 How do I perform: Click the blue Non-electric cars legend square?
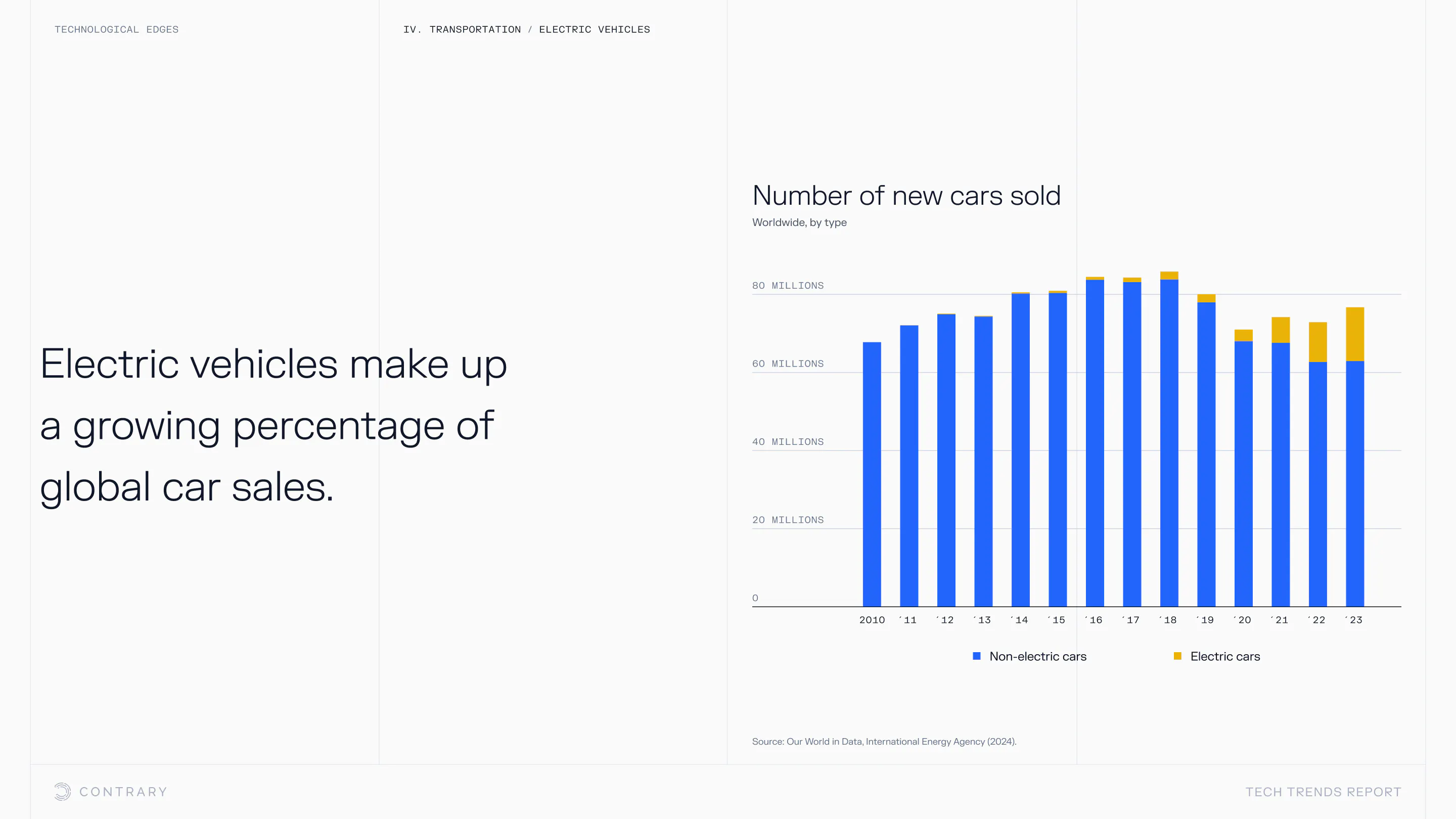point(976,656)
